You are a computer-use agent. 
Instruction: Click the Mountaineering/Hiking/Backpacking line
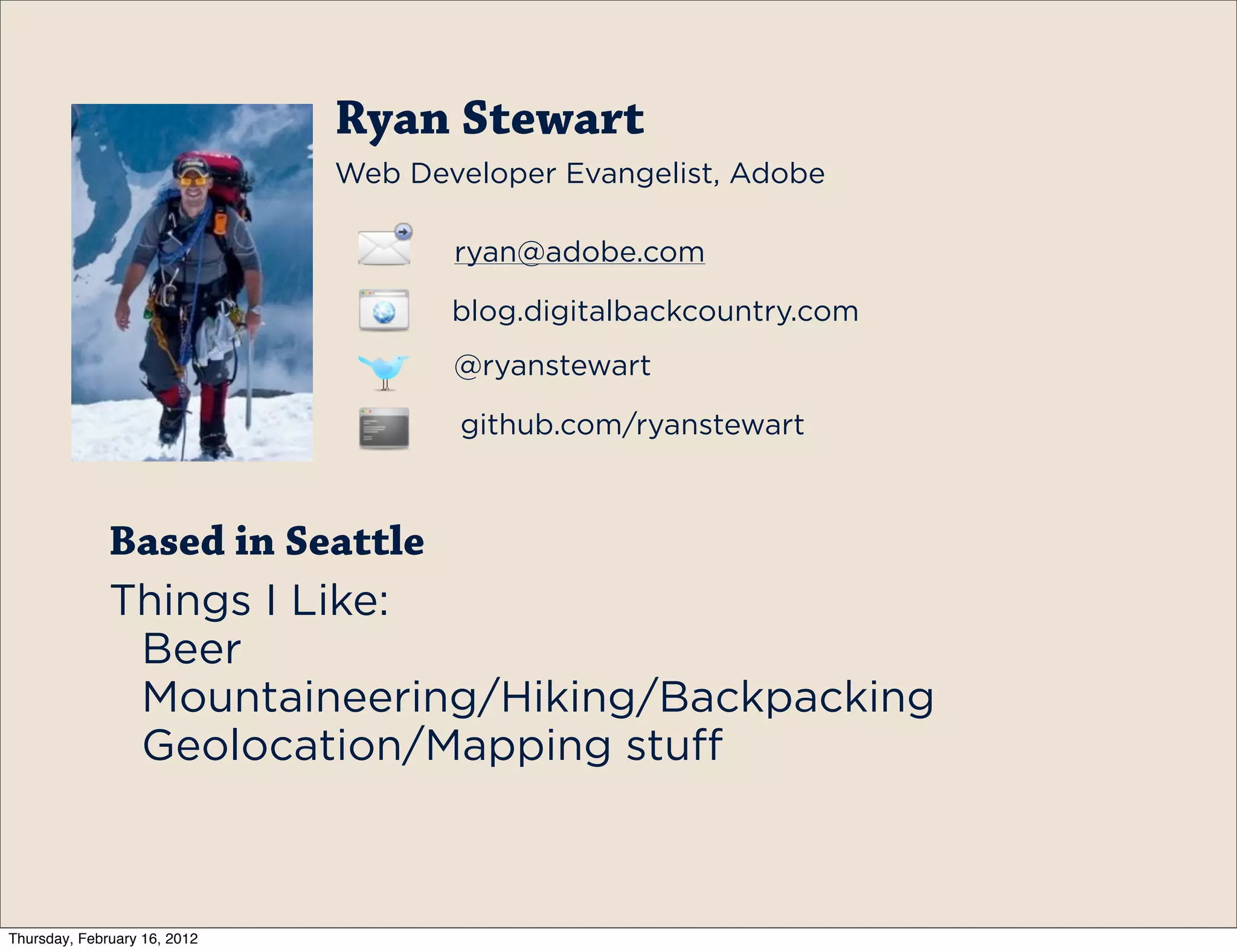pos(538,697)
